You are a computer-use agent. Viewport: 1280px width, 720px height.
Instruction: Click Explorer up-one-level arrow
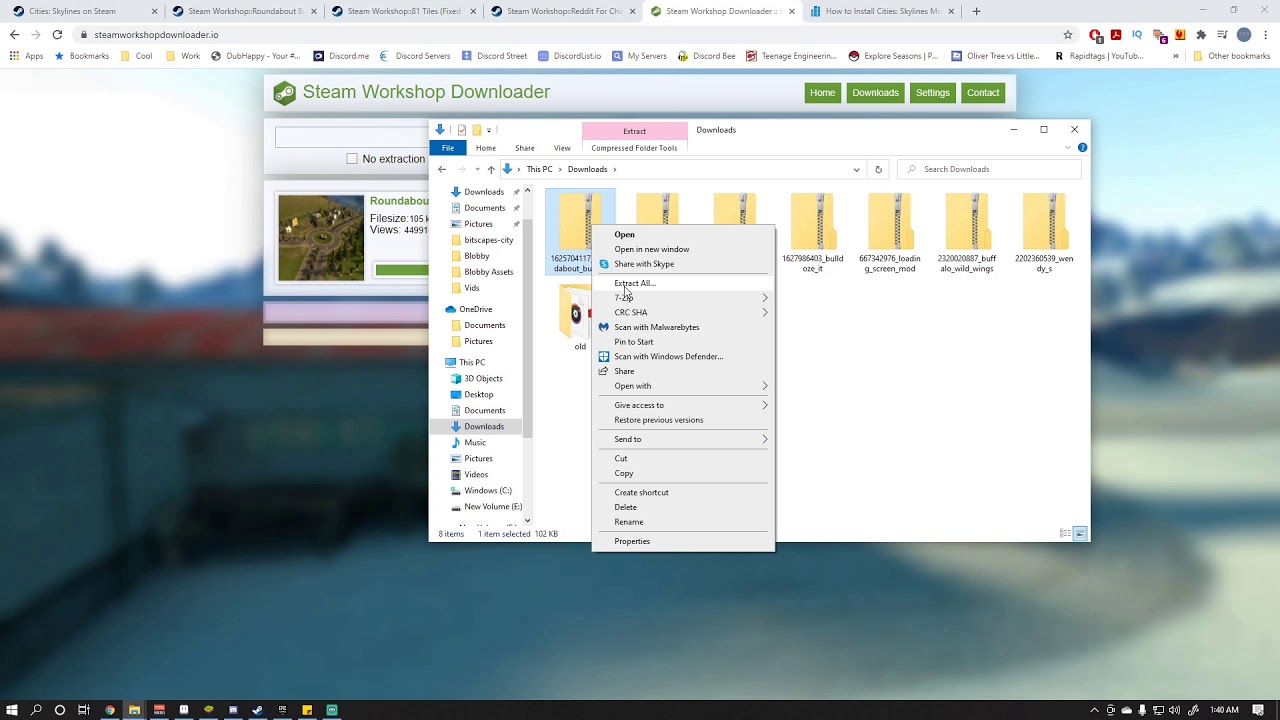click(x=490, y=169)
